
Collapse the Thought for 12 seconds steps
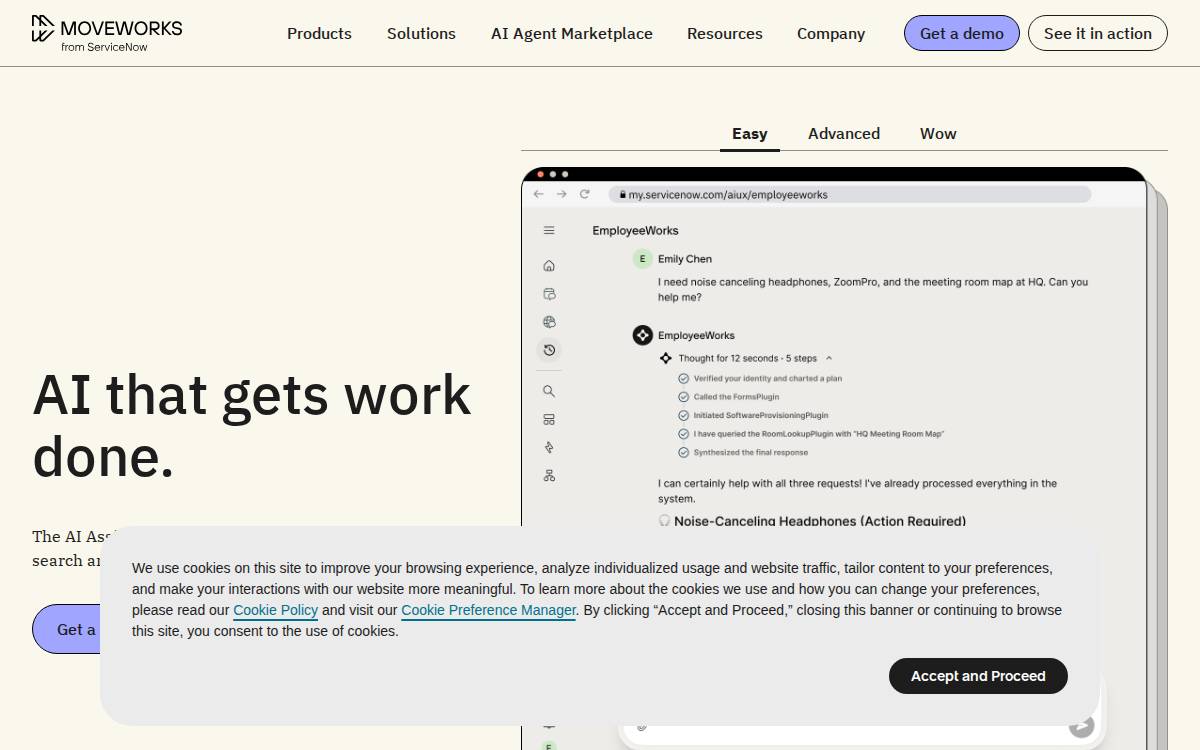[x=829, y=358]
